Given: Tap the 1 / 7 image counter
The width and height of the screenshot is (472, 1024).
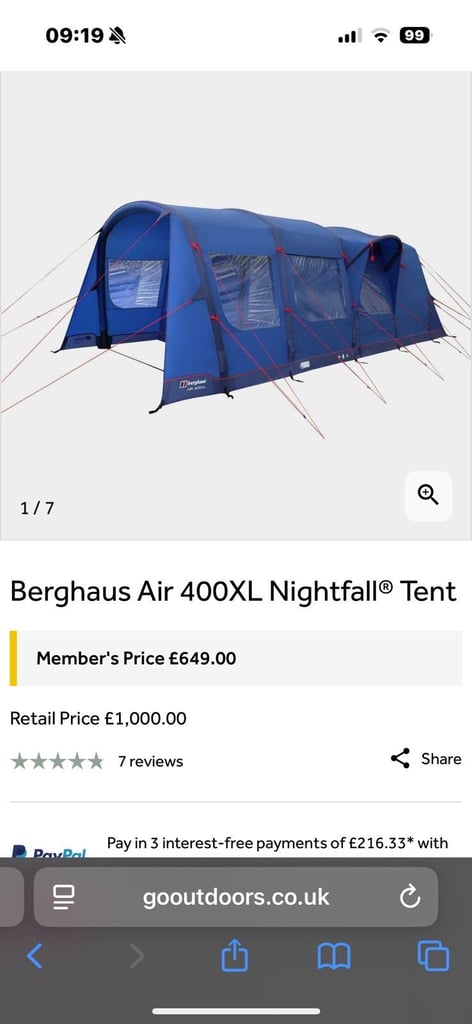Looking at the screenshot, I should [37, 508].
